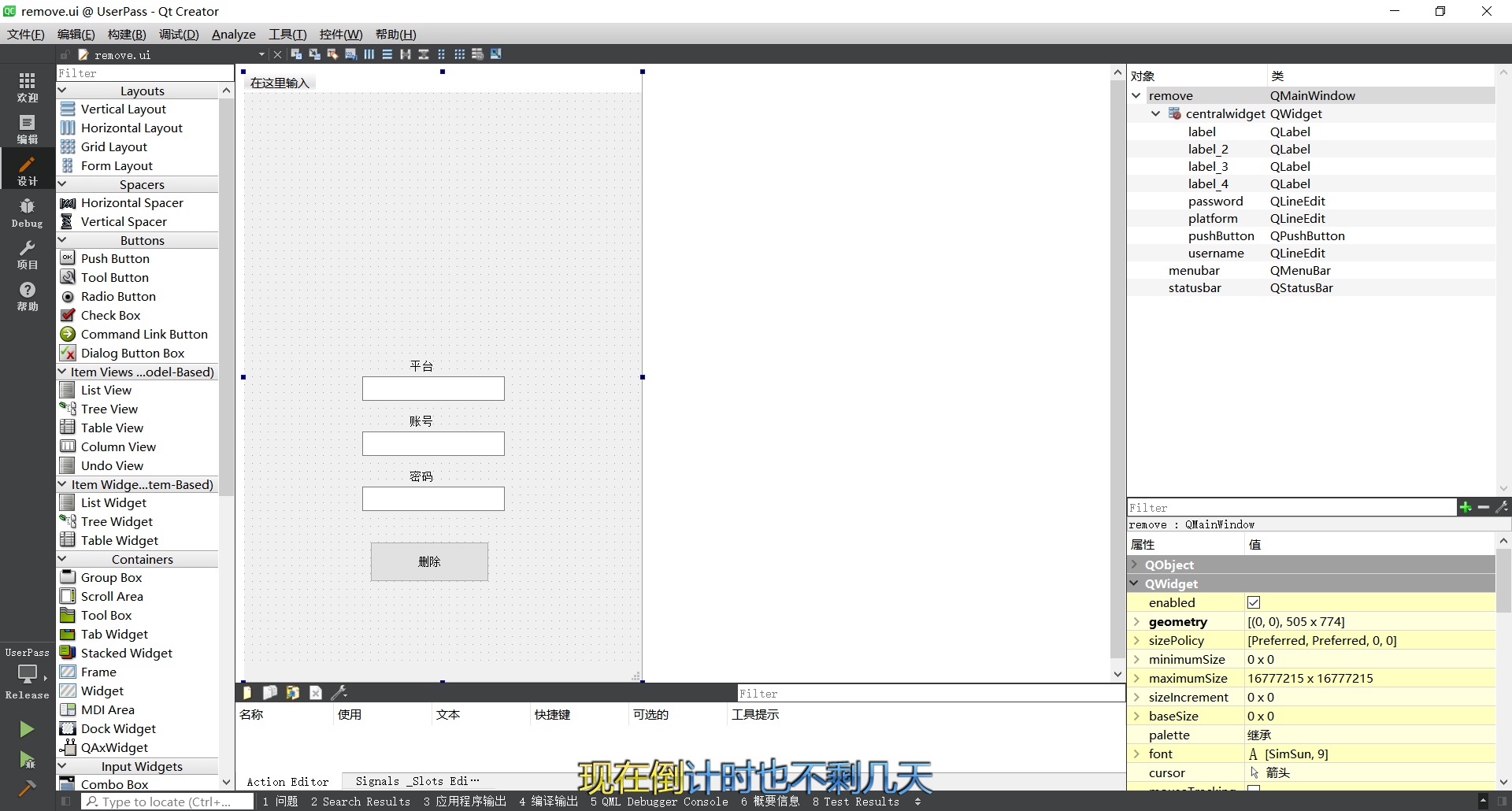Add dynamic property with green plus

pos(1466,507)
